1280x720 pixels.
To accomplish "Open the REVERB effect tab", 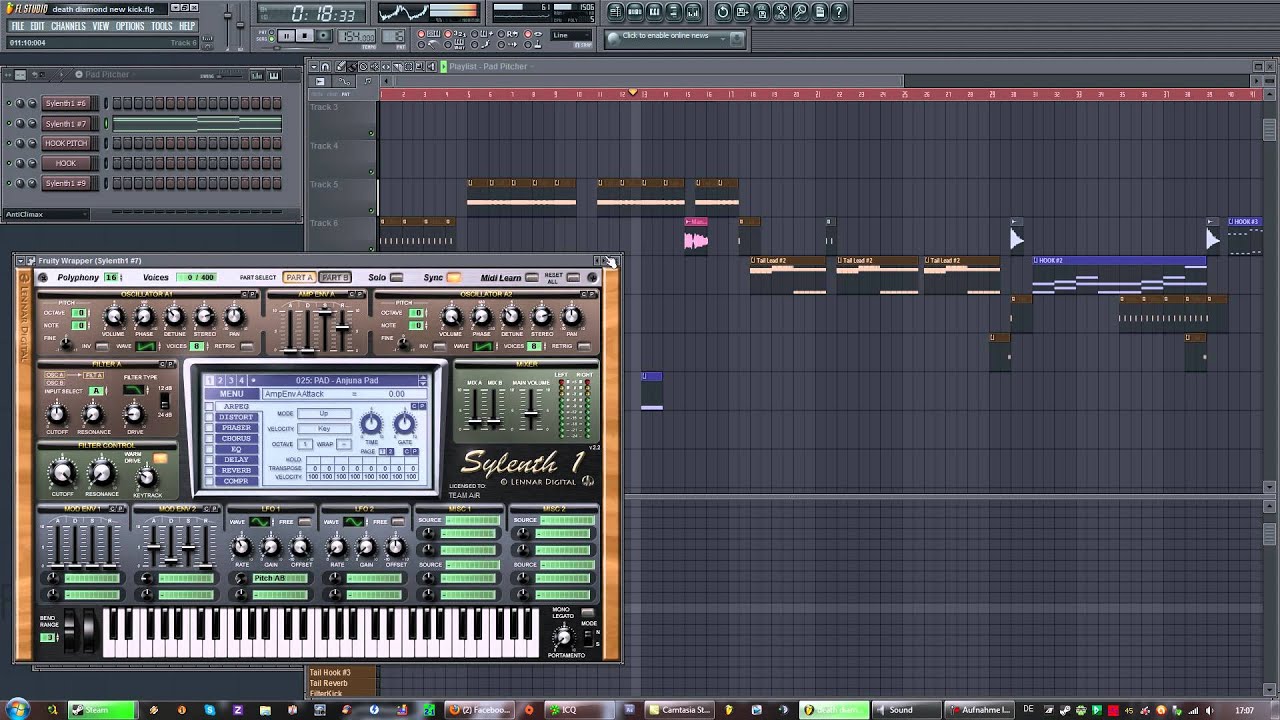I will [236, 470].
